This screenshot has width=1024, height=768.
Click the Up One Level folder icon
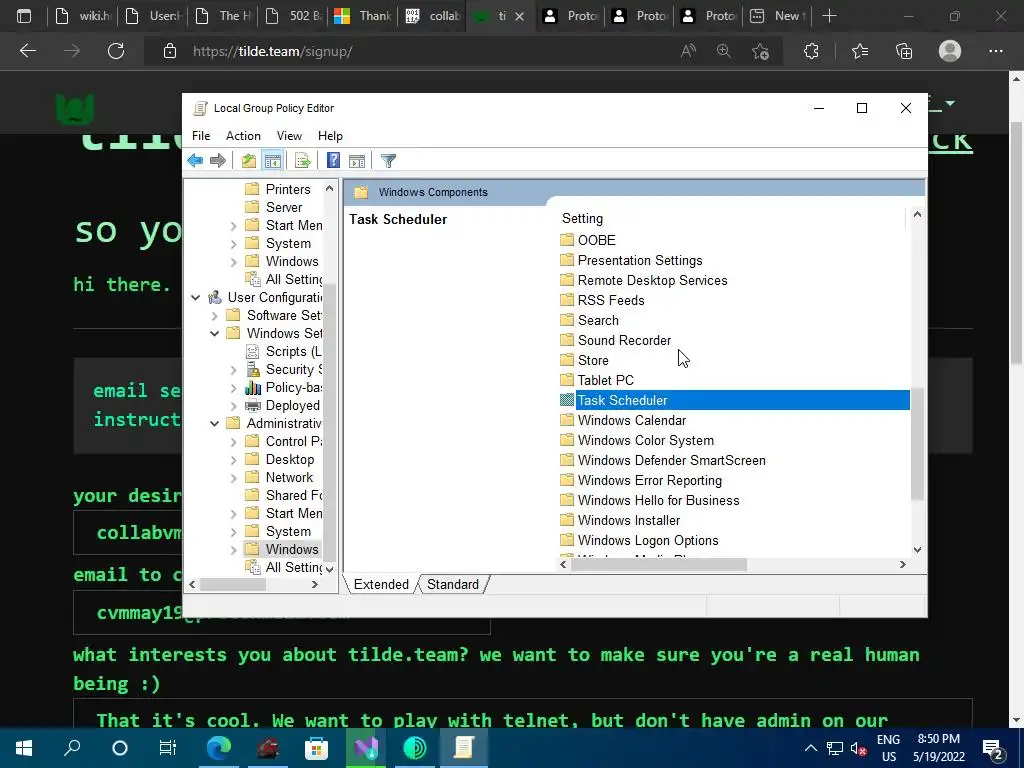point(249,161)
